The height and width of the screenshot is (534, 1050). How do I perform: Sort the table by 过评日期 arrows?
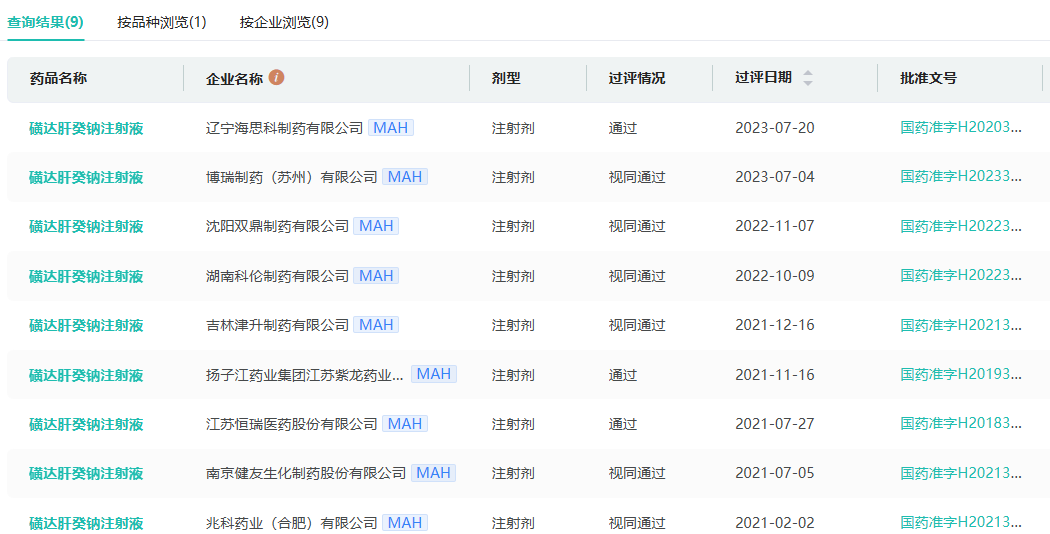(x=808, y=78)
